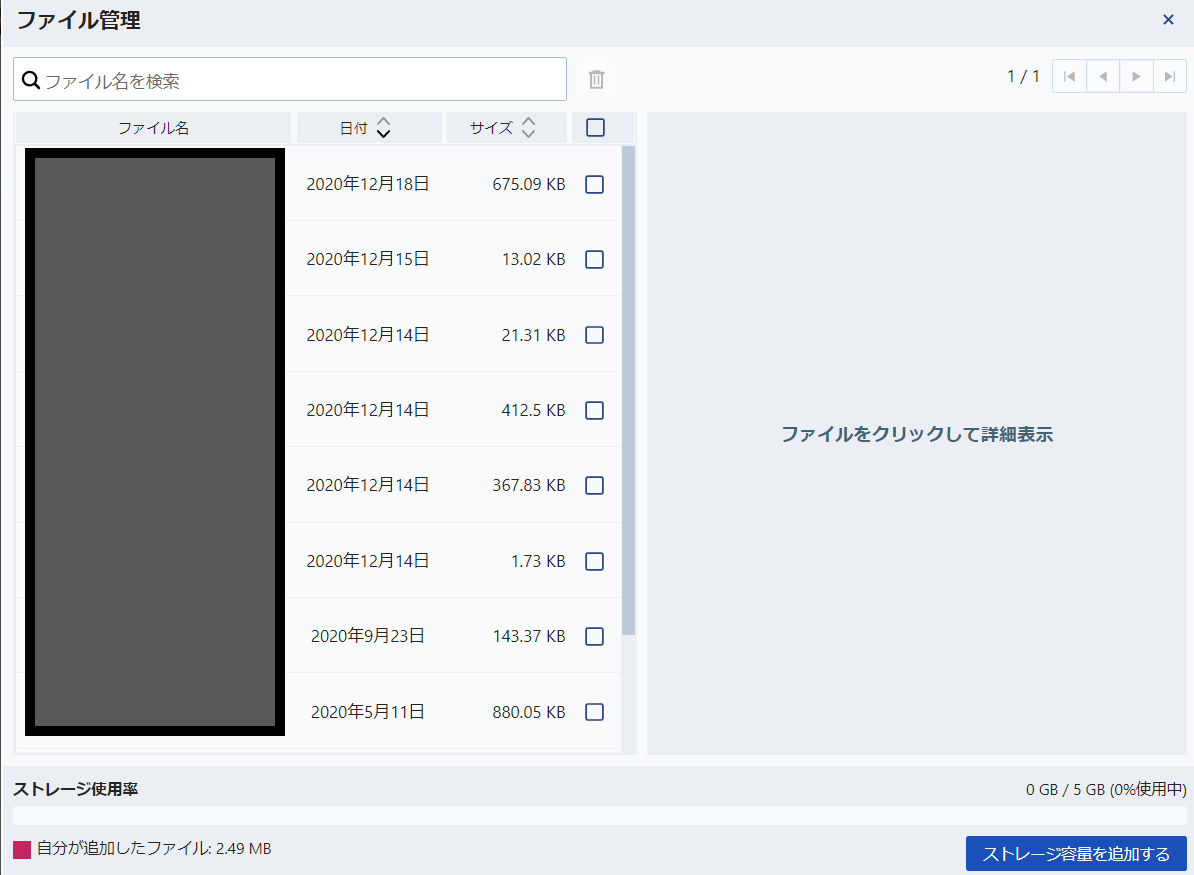This screenshot has width=1194, height=875.
Task: Select the 2020年12月18日 date cell
Action: pyautogui.click(x=368, y=184)
